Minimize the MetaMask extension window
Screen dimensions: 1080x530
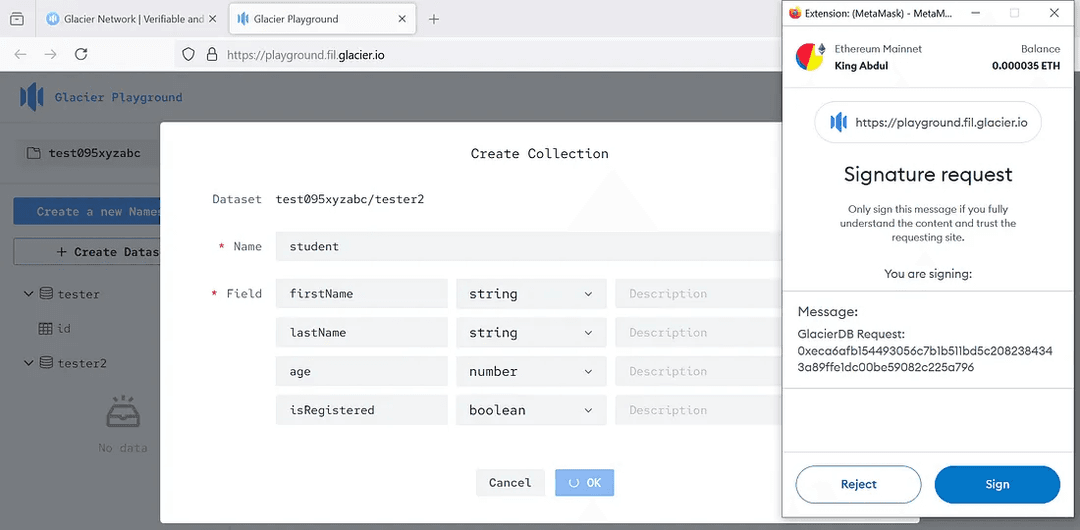point(975,12)
